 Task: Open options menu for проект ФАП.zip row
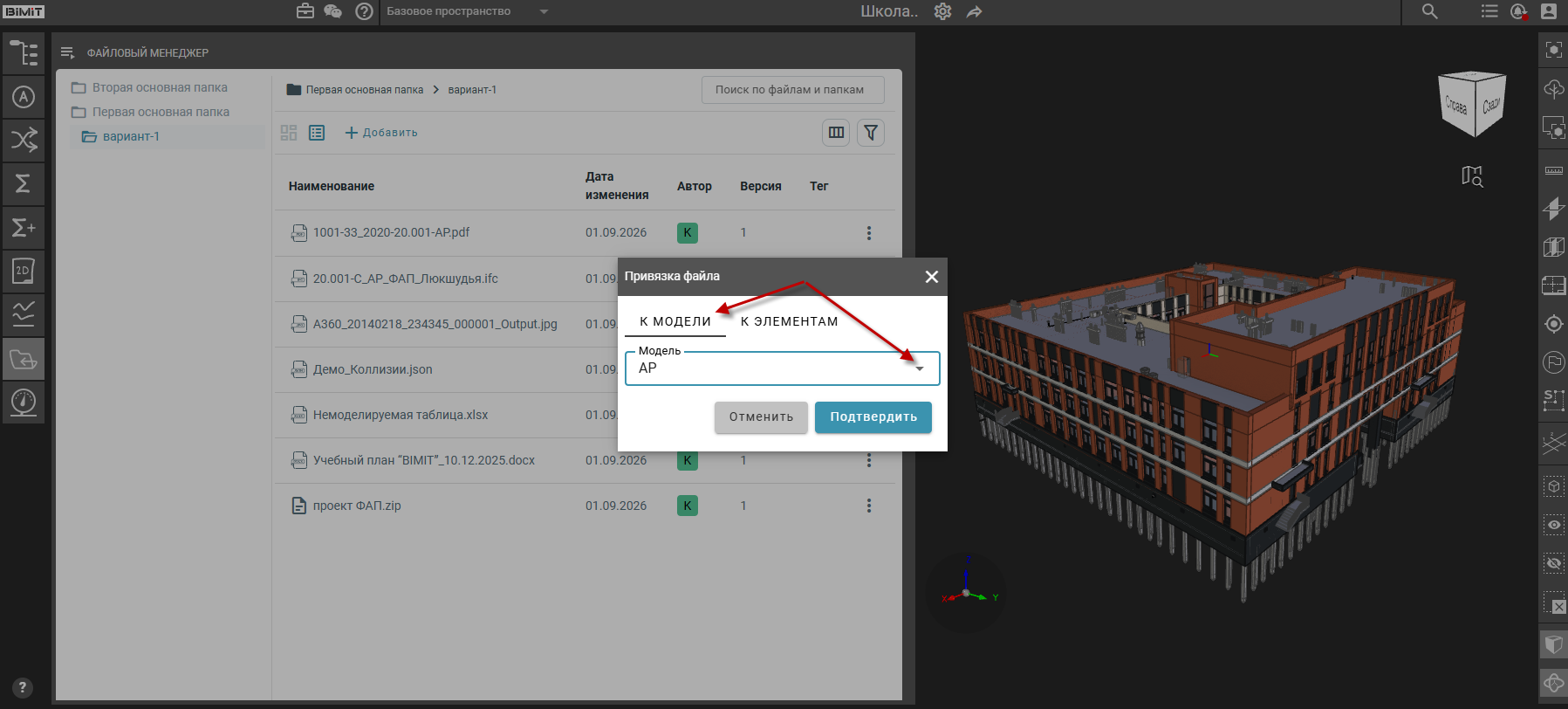point(869,506)
